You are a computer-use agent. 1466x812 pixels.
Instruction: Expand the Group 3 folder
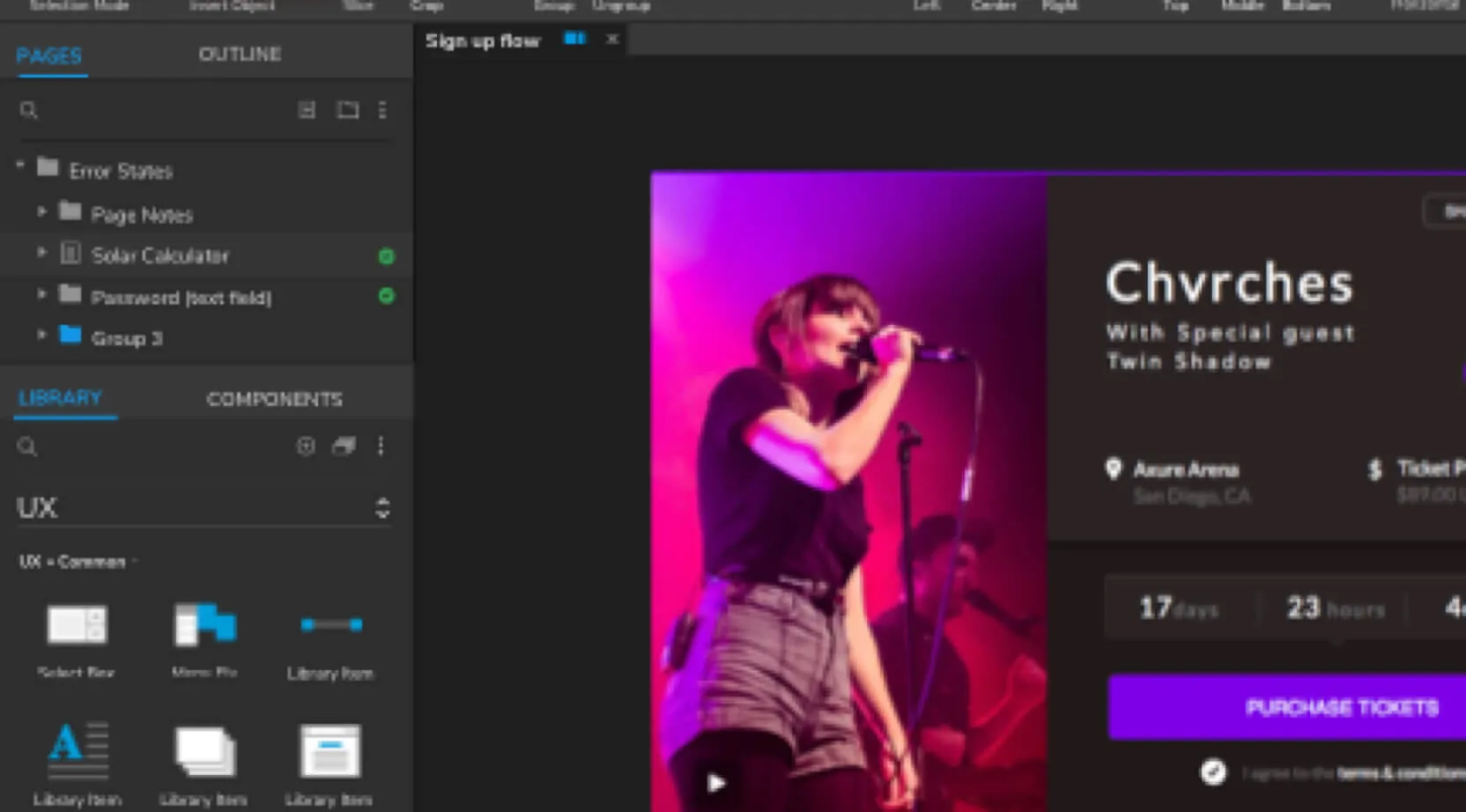click(x=41, y=336)
